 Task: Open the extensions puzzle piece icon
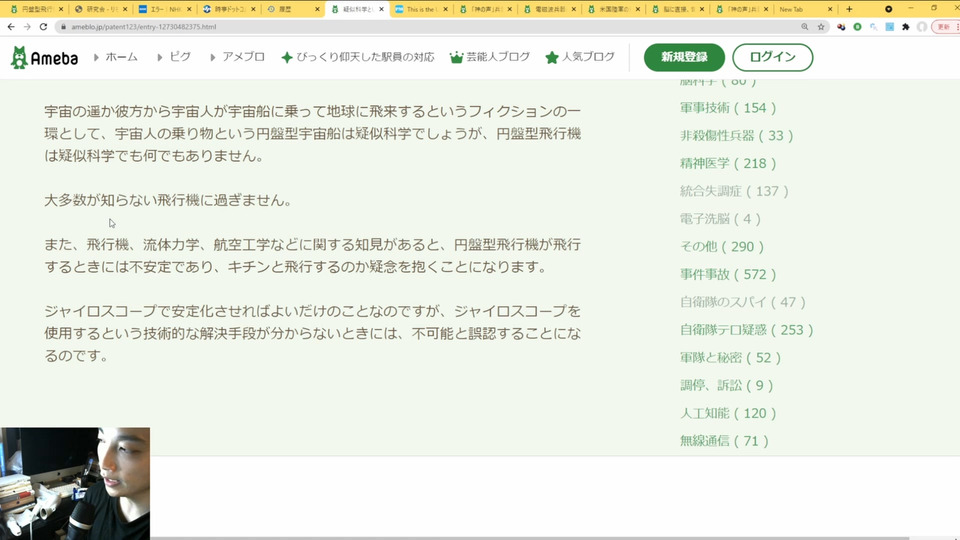[906, 27]
